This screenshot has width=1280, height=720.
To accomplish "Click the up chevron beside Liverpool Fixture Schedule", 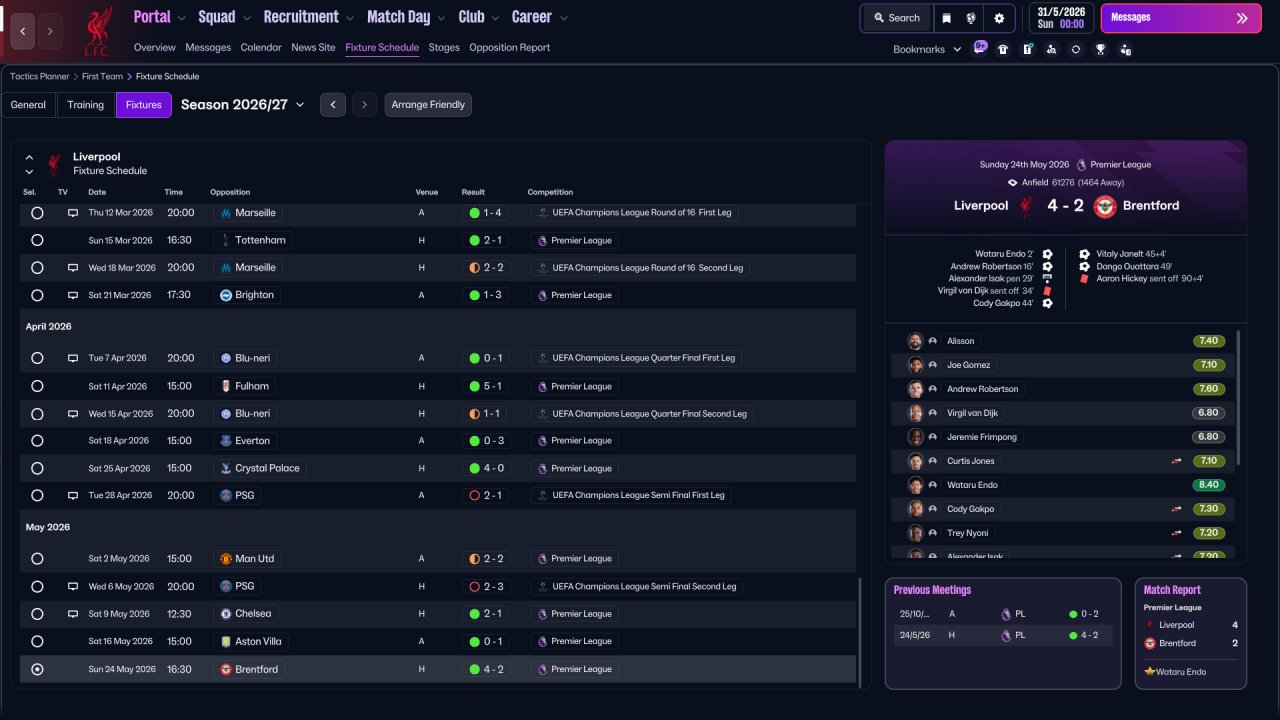I will [29, 157].
